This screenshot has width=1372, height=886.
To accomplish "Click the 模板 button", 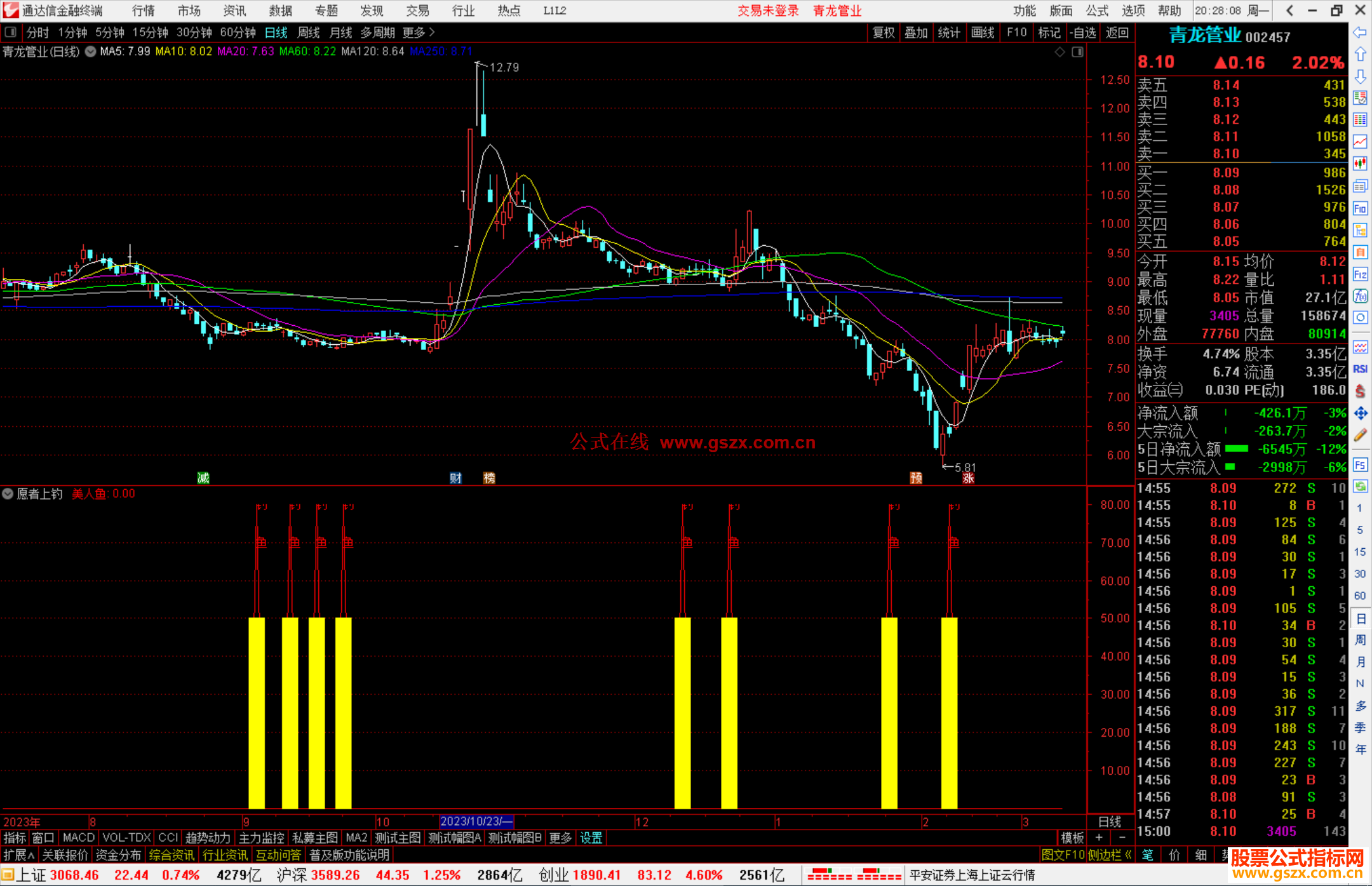I will (1072, 838).
